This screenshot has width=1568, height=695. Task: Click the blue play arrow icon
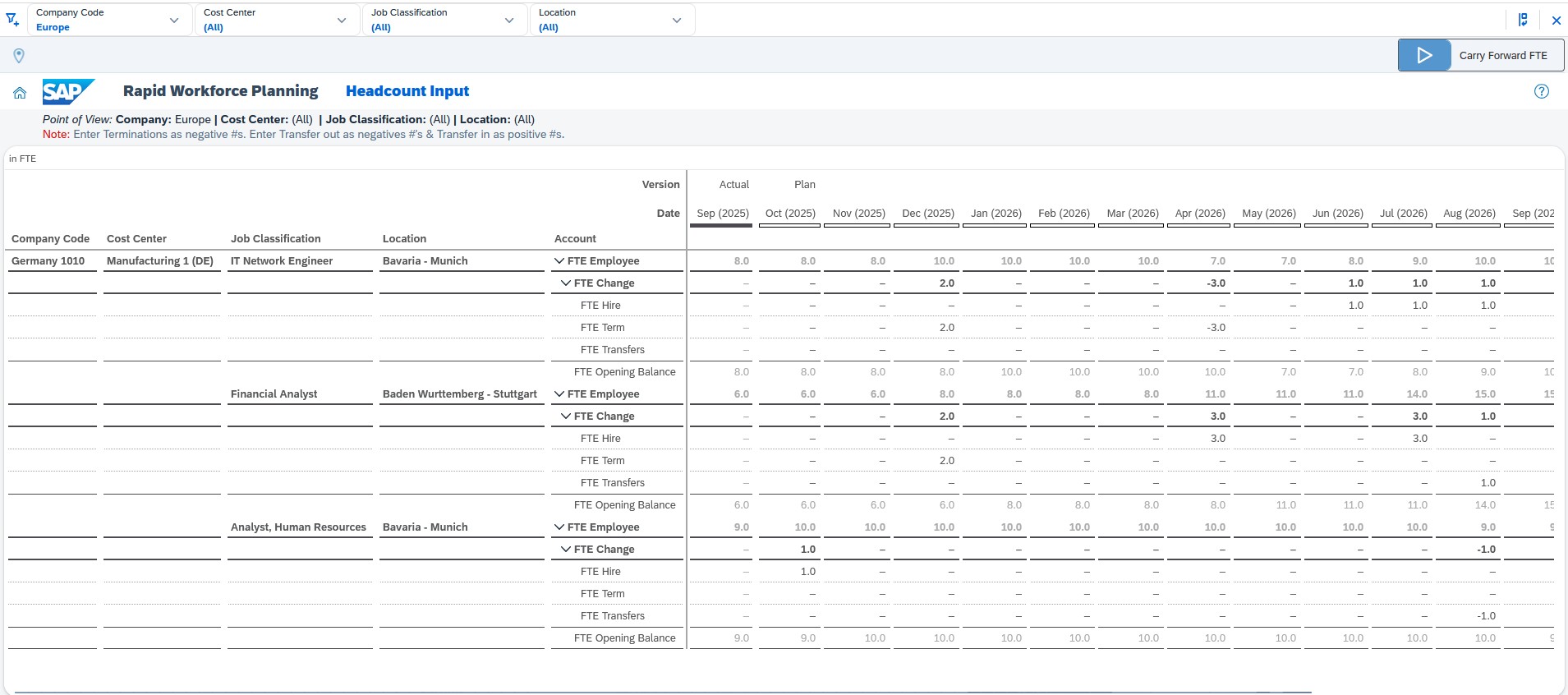pyautogui.click(x=1424, y=55)
